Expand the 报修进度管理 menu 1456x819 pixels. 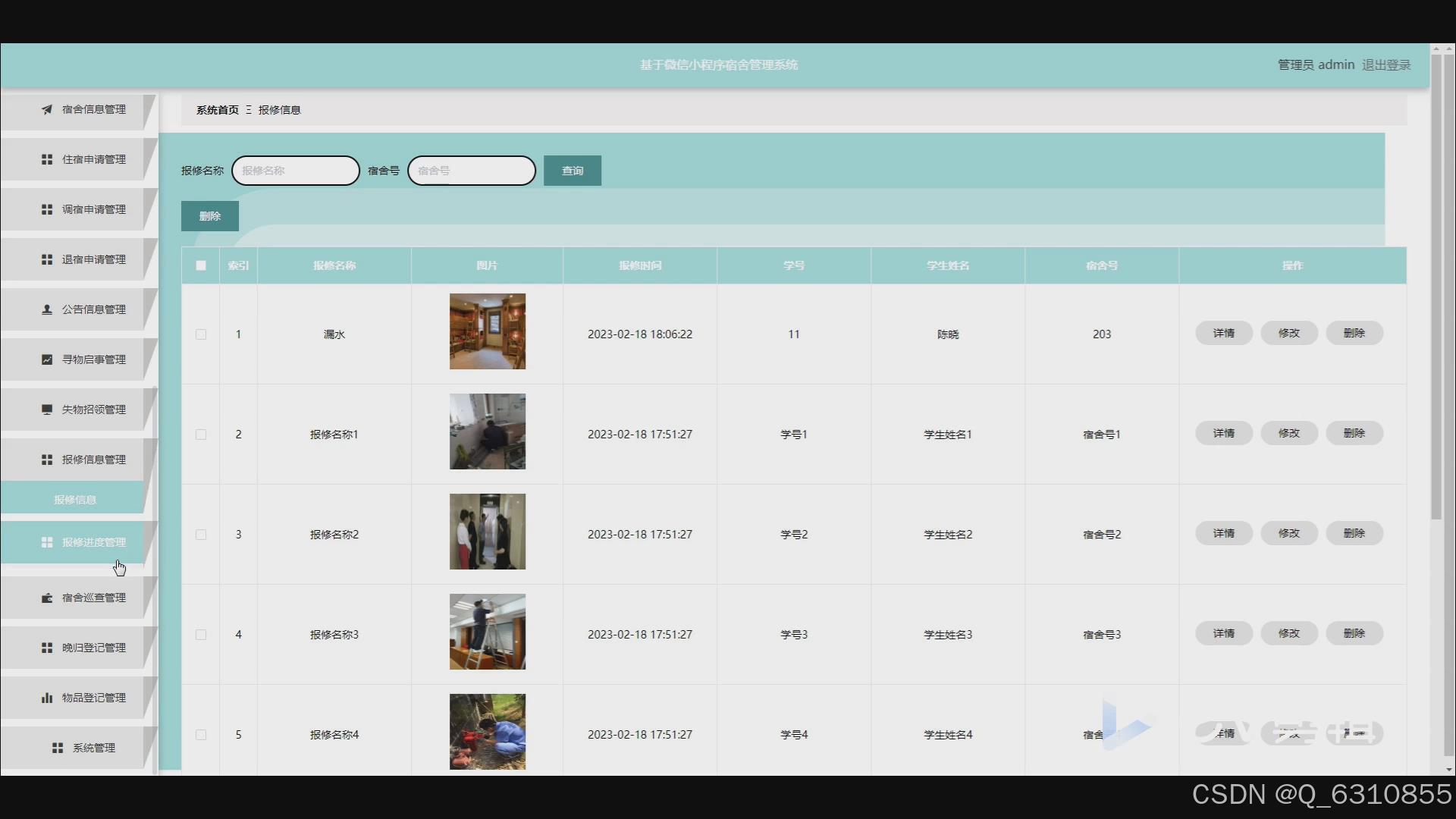click(x=93, y=542)
